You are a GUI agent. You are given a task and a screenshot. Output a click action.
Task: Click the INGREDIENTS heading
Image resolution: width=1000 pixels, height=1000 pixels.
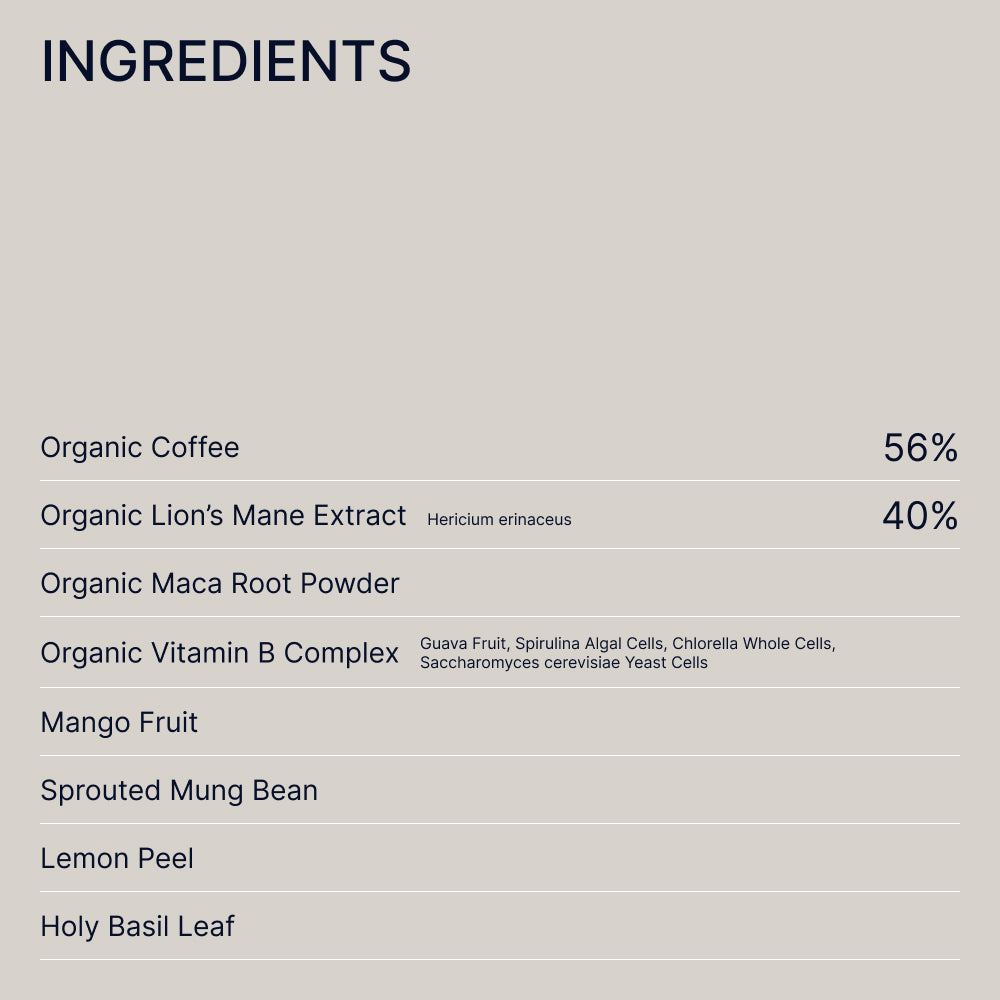(x=226, y=62)
